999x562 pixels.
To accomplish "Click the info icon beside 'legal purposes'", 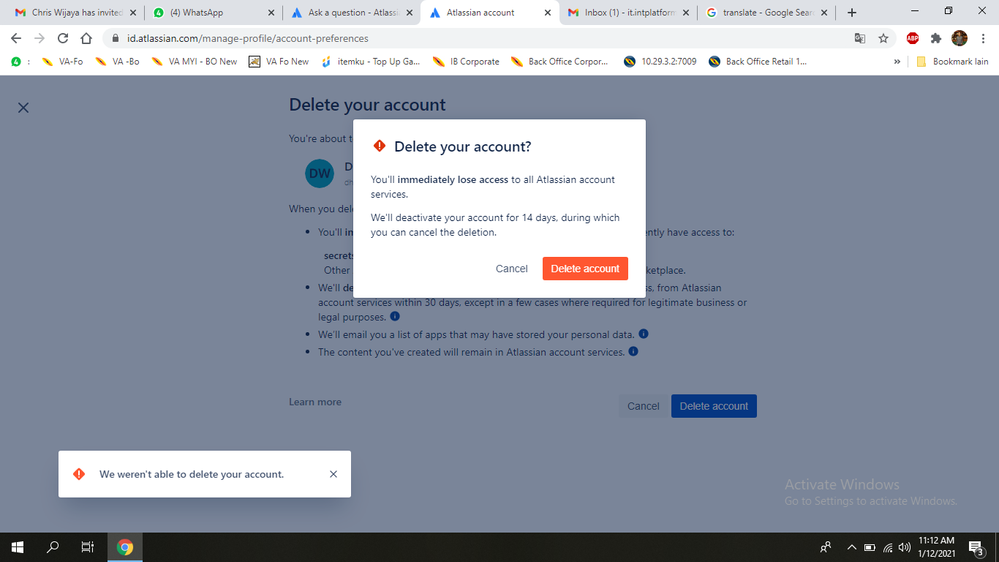I will tap(395, 316).
